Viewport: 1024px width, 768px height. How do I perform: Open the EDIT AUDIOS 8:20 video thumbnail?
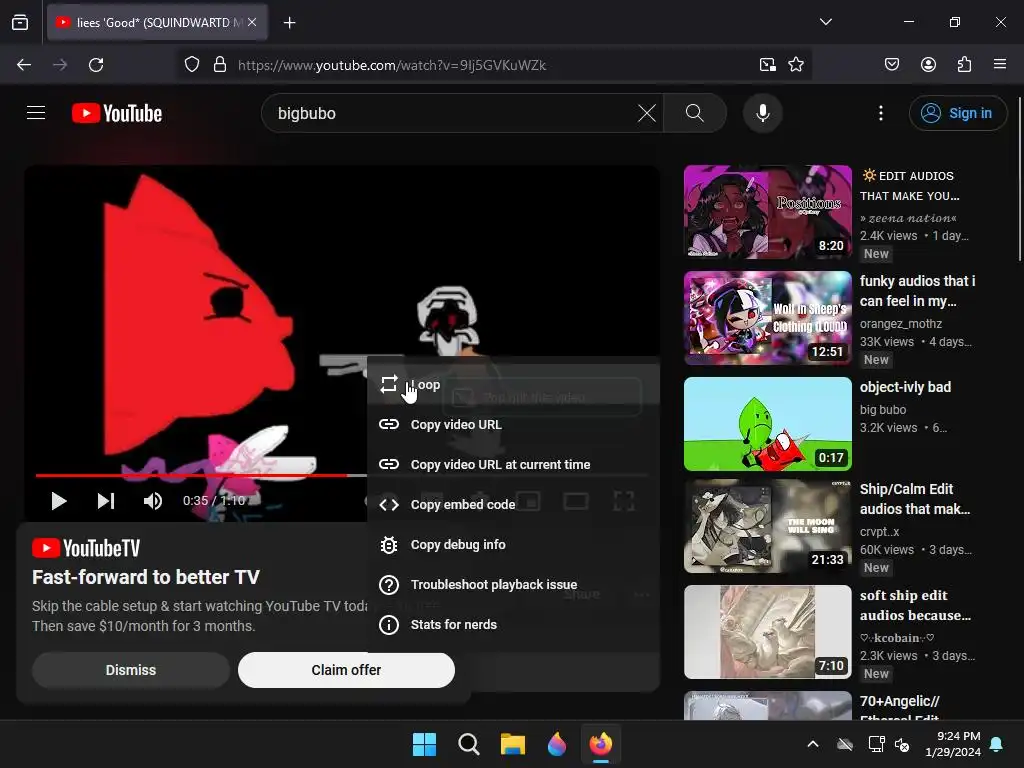767,212
